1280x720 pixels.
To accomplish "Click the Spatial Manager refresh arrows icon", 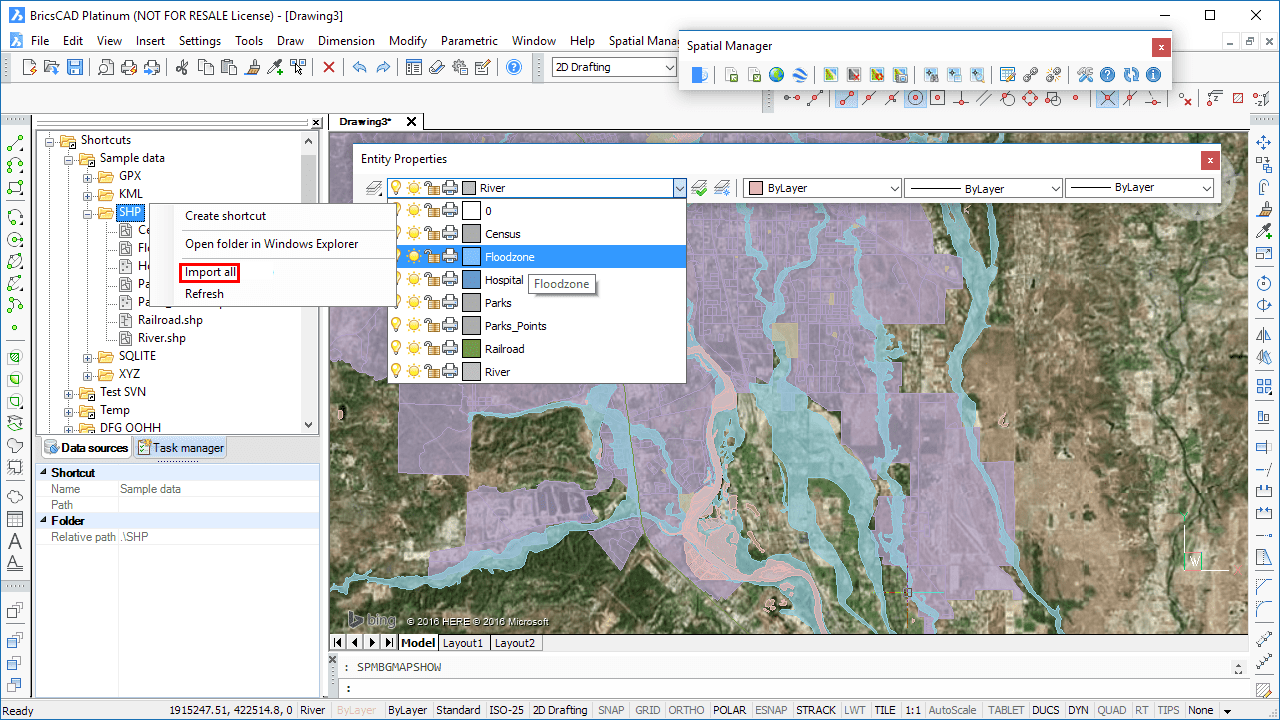I will pyautogui.click(x=1131, y=75).
